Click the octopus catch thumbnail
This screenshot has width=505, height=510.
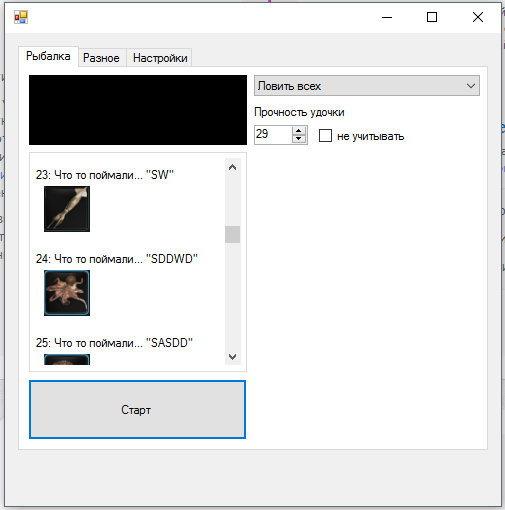click(x=67, y=293)
